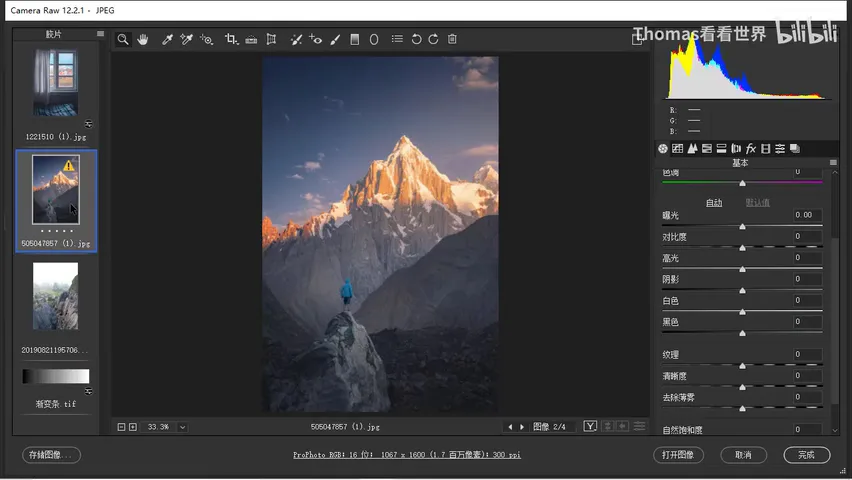Select the Radial Filter tool
Viewport: 852px width, 480px height.
(374, 39)
